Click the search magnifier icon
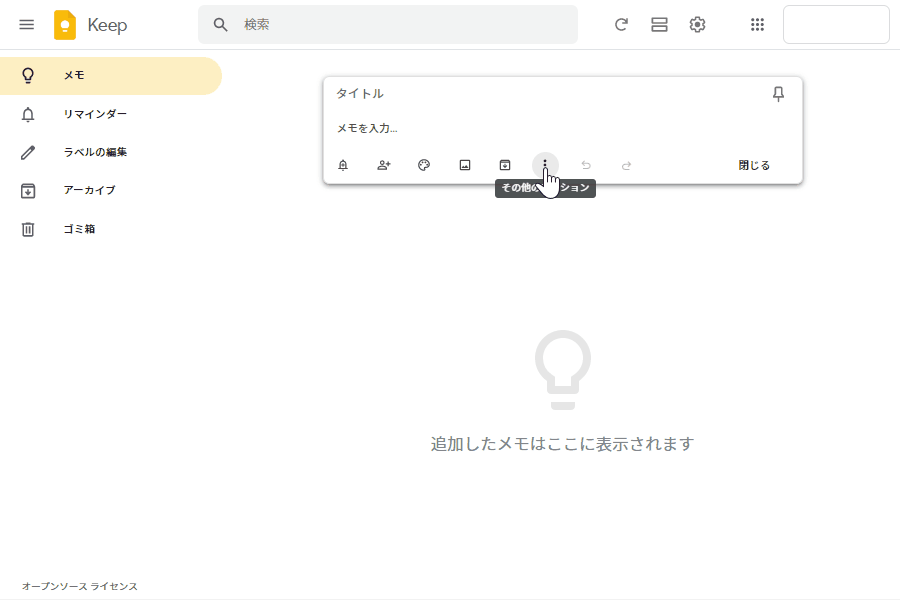Image resolution: width=900 pixels, height=600 pixels. (220, 25)
